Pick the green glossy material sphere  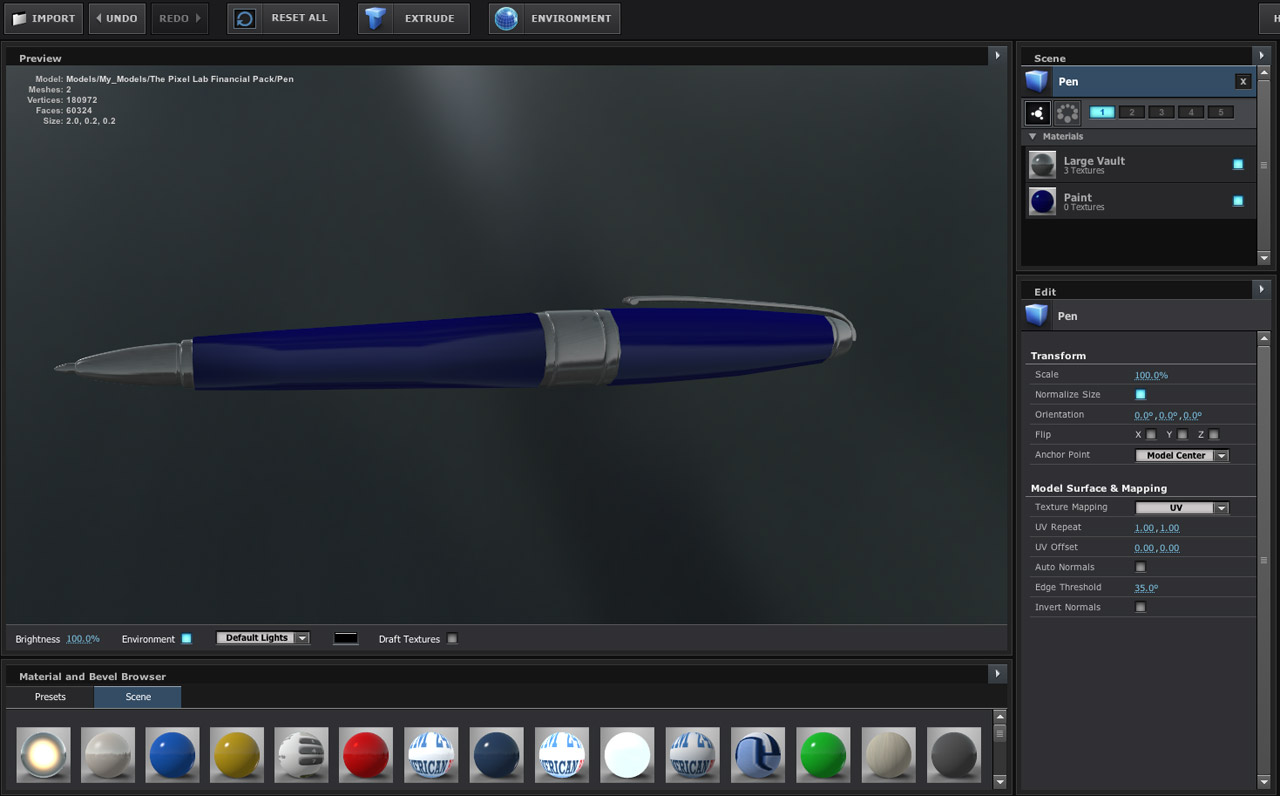(x=823, y=754)
